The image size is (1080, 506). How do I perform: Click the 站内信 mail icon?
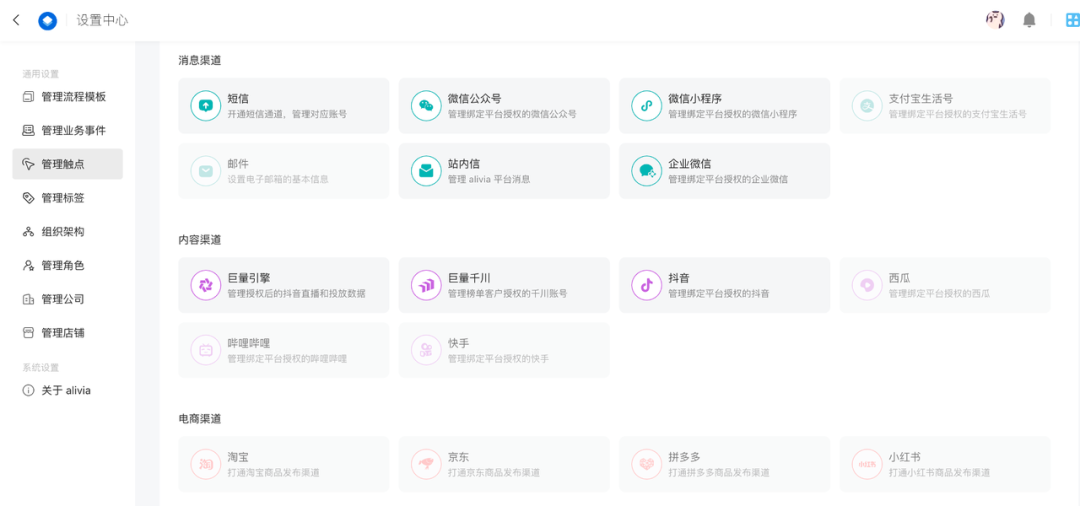(x=426, y=171)
